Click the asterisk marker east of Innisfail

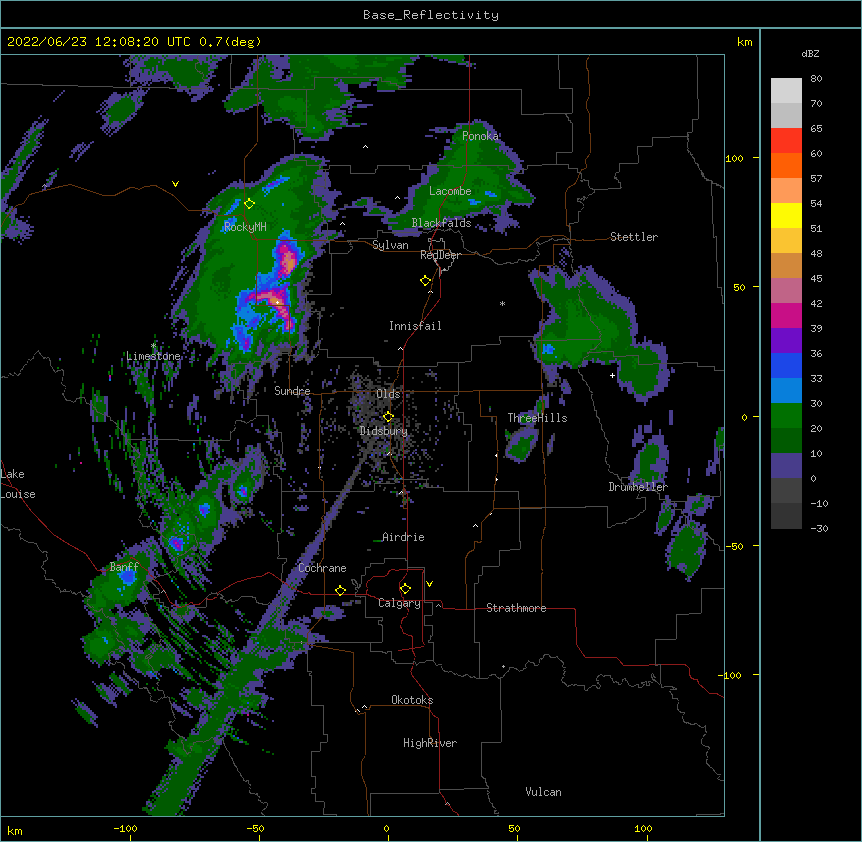(x=502, y=304)
